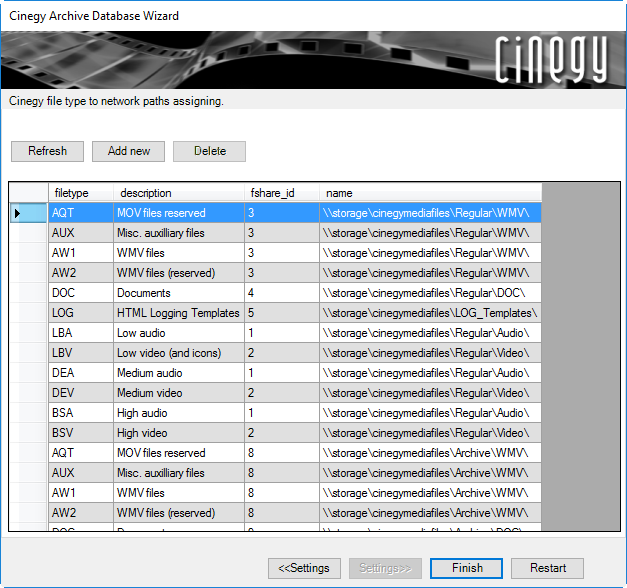Click the BSA filetype cell
627x588 pixels.
[x=81, y=413]
